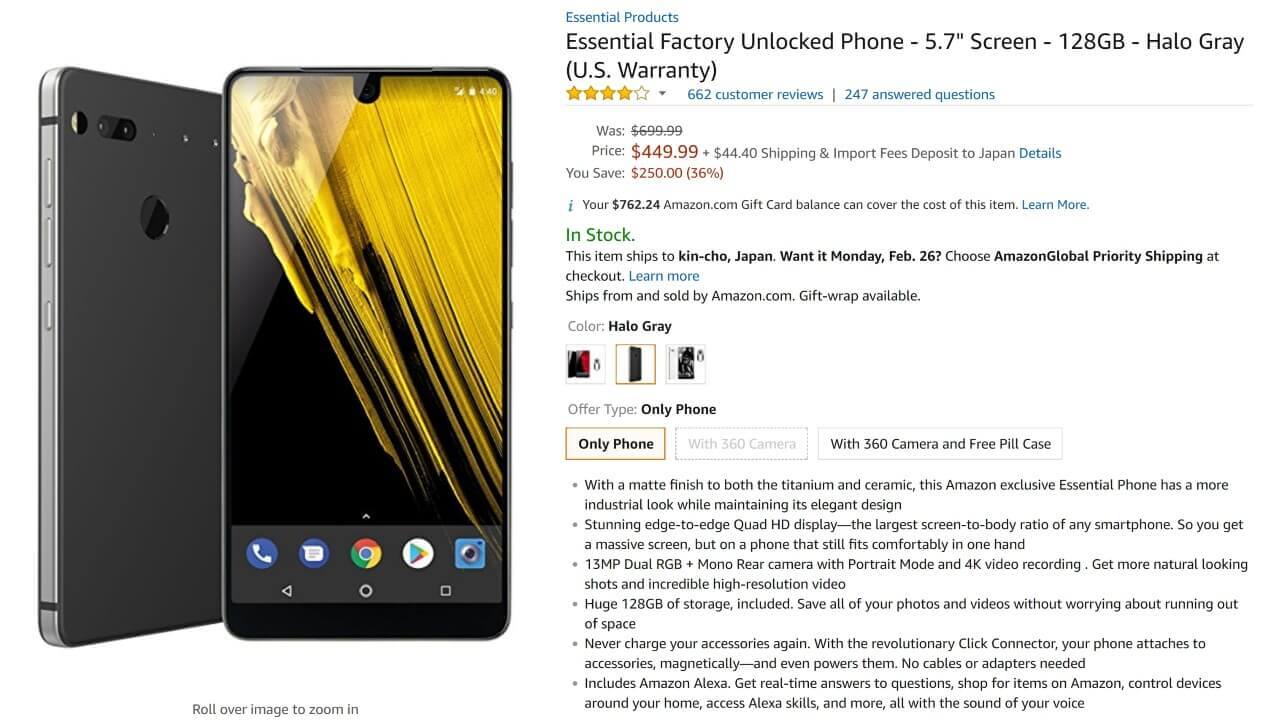
Task: Click the star rating icons
Action: tap(608, 94)
